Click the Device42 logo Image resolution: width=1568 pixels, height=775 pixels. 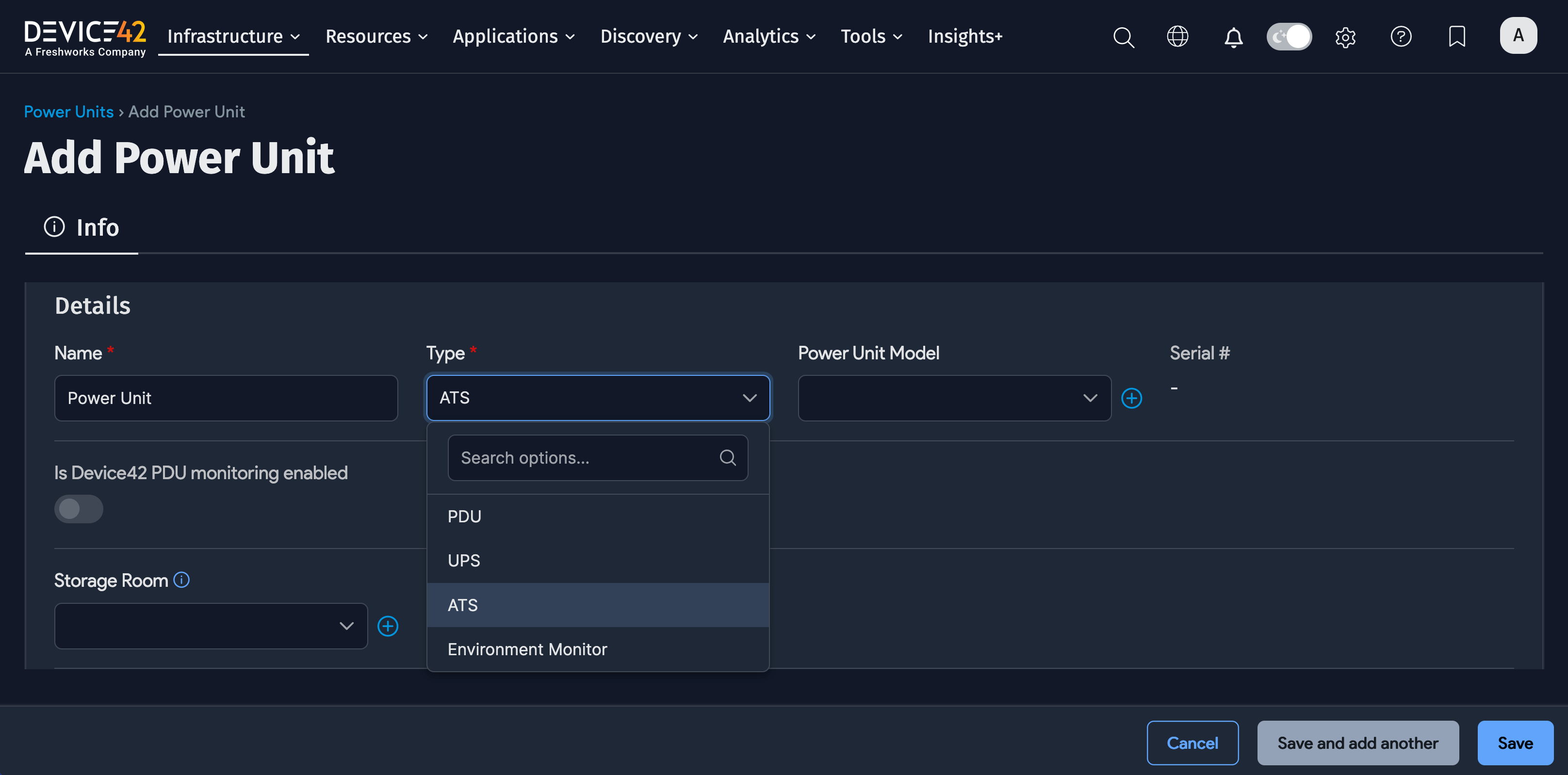point(85,38)
